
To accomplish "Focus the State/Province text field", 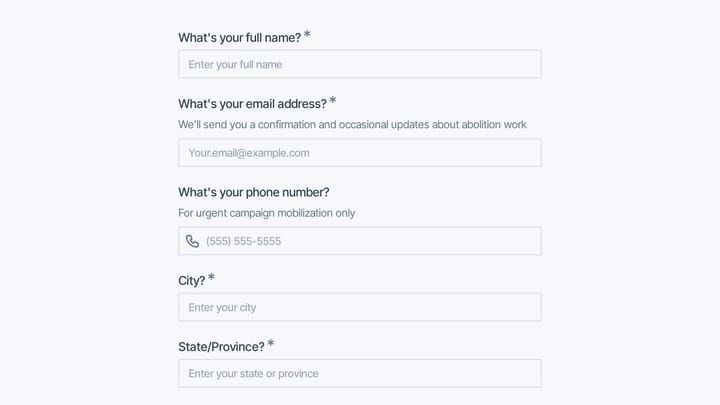I will [360, 373].
